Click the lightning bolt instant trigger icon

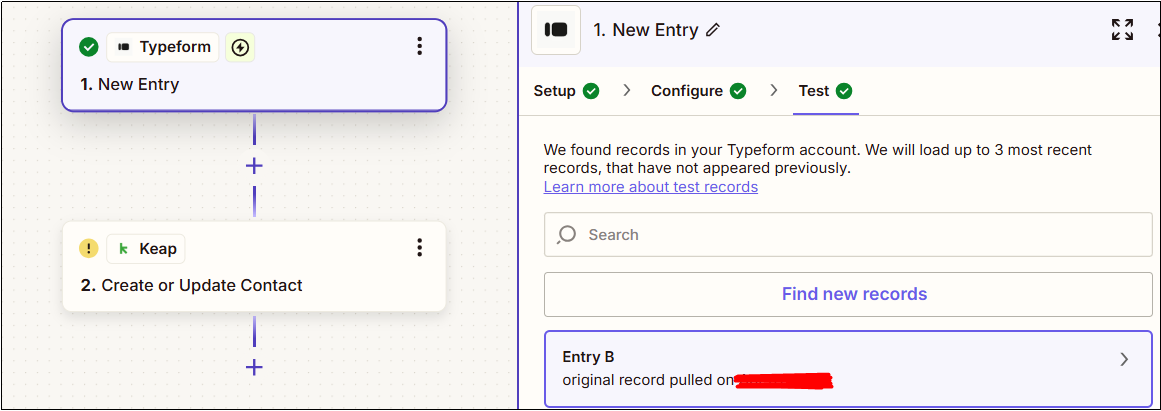click(x=240, y=47)
